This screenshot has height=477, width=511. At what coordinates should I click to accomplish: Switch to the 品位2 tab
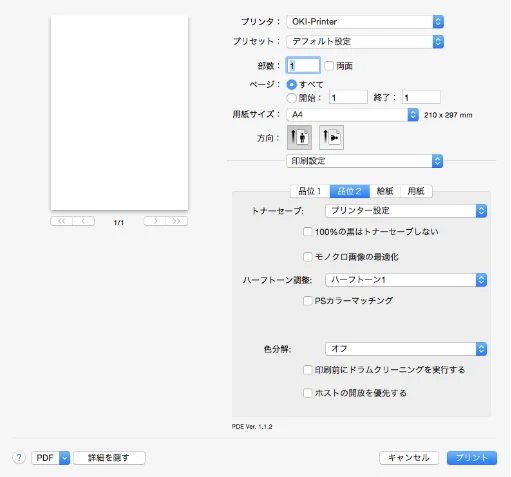350,191
